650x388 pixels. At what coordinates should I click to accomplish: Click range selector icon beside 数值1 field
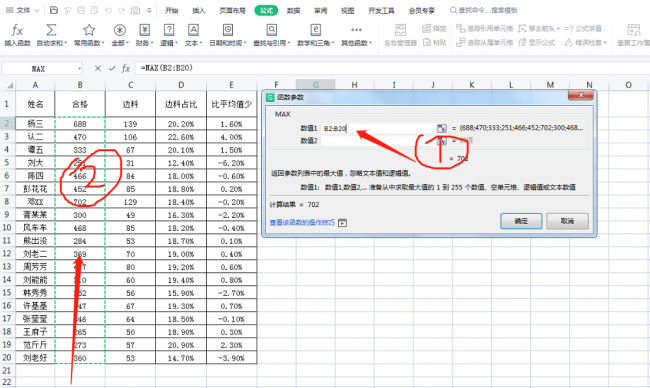(442, 129)
